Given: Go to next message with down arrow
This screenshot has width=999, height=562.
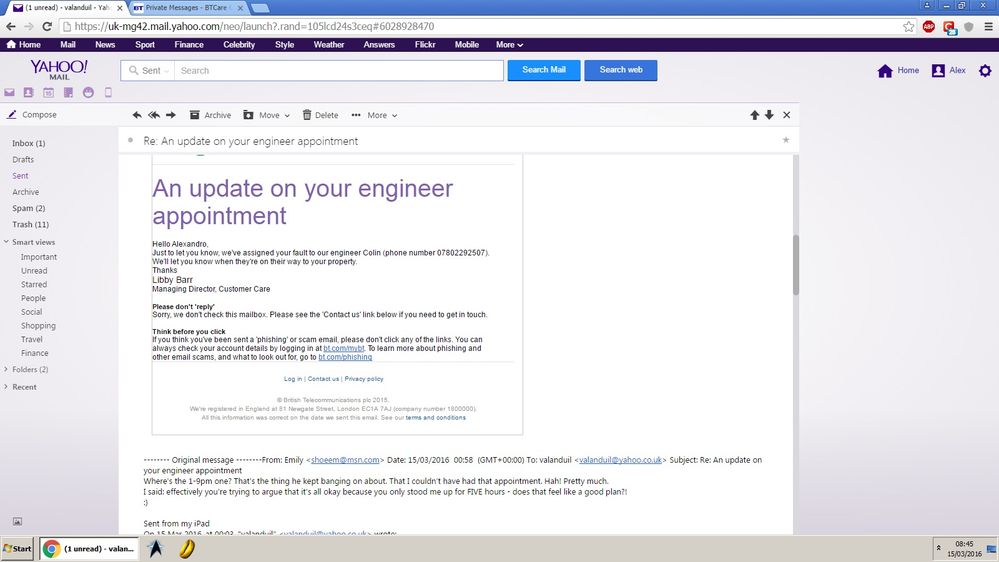Looking at the screenshot, I should point(769,115).
